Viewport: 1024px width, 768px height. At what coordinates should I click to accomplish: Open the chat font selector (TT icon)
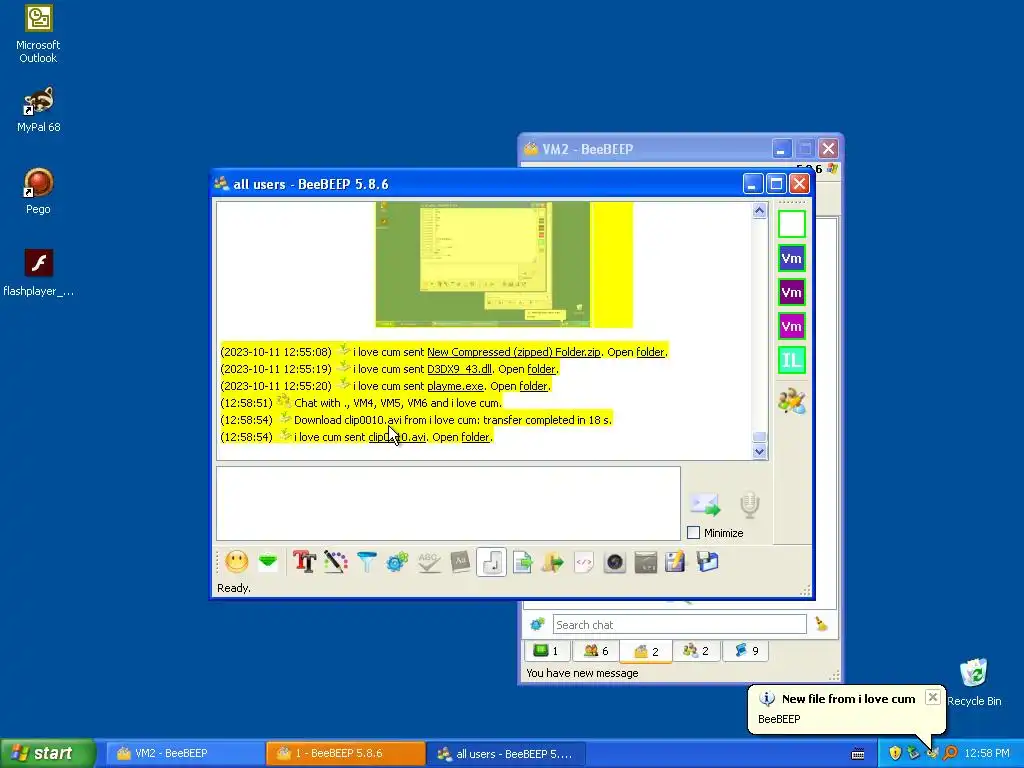(304, 562)
